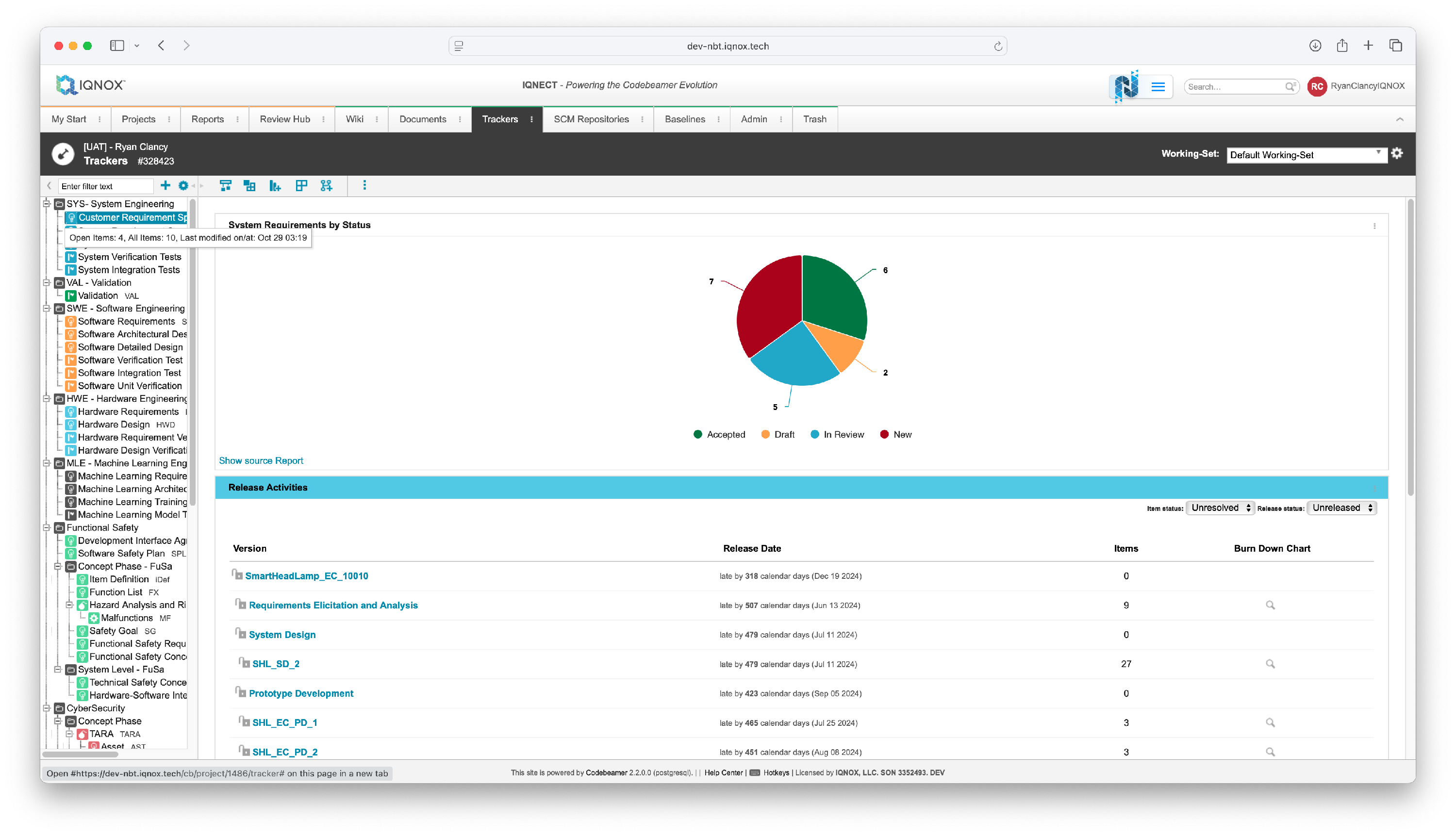This screenshot has width=1456, height=836.
Task: Switch to the Review Hub tab
Action: click(284, 119)
